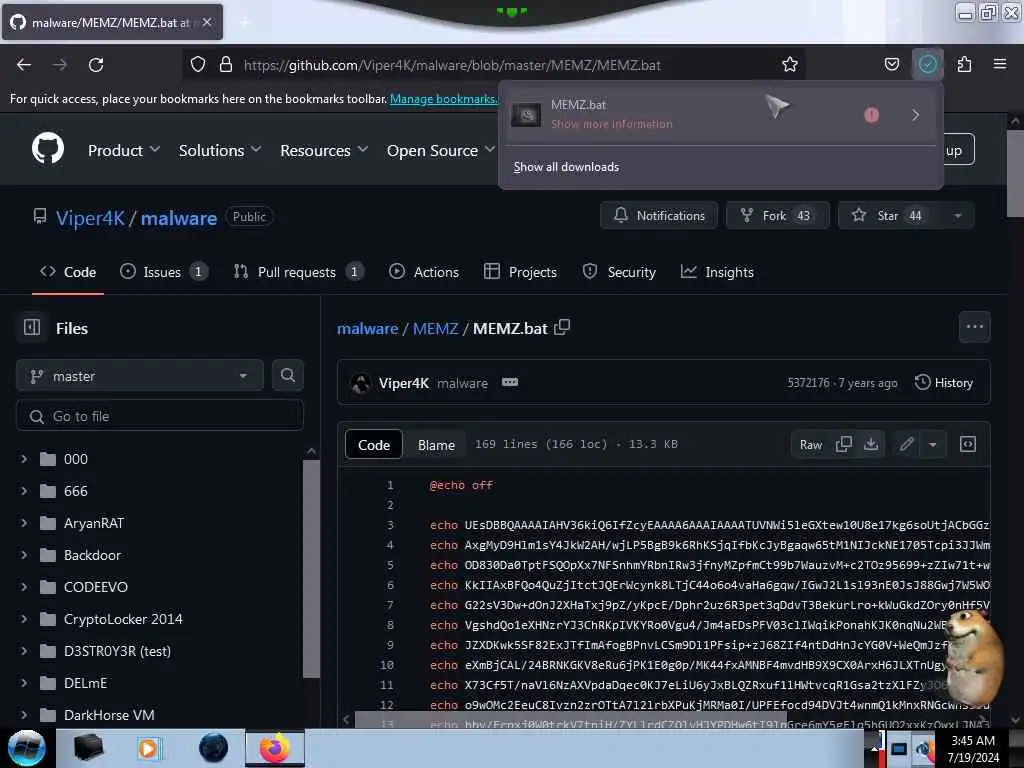Expand the Solutions menu
Viewport: 1024px width, 768px height.
pyautogui.click(x=220, y=150)
